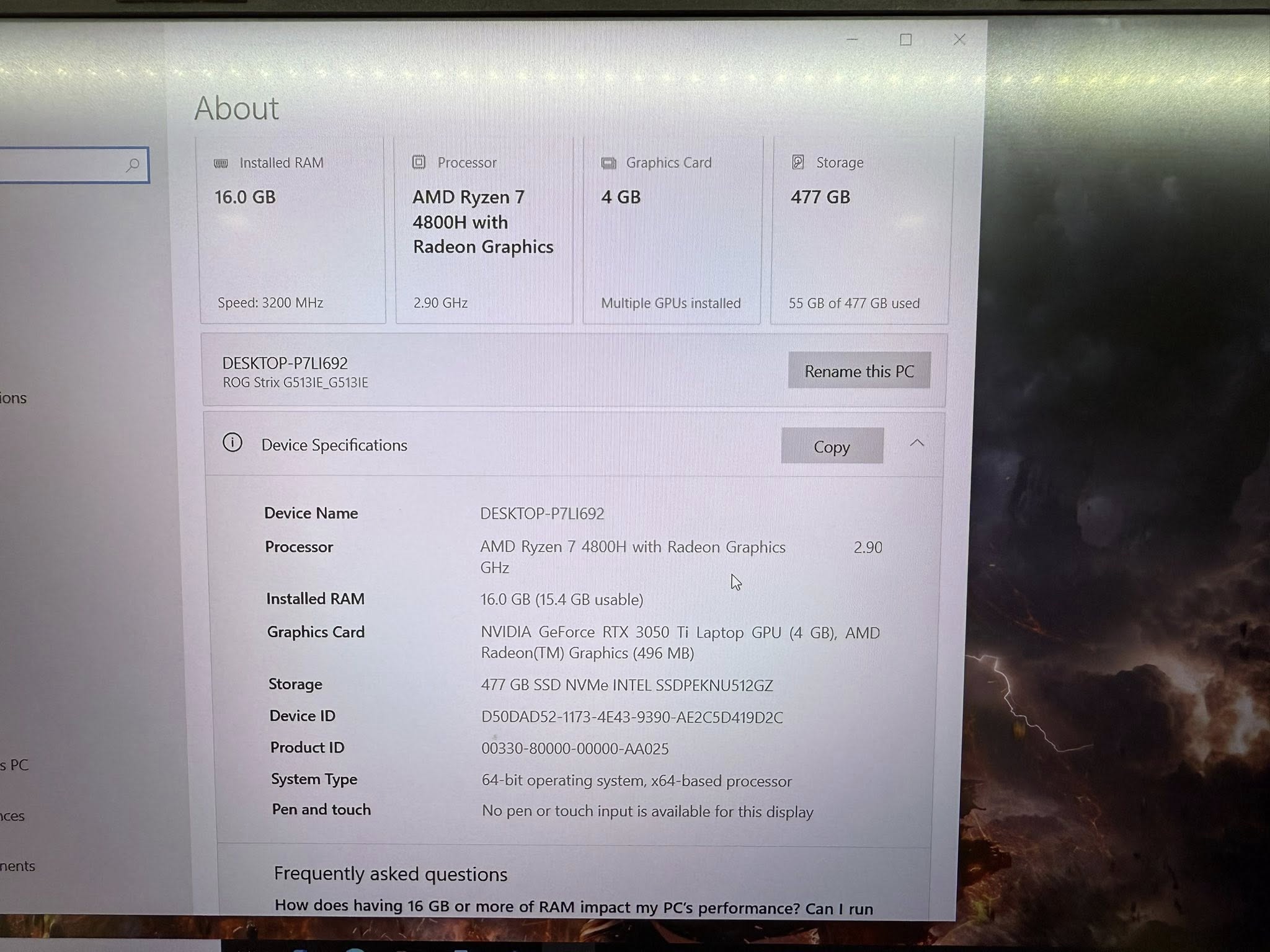Viewport: 1270px width, 952px height.
Task: Open the 477 GB Storage tile
Action: coord(860,231)
